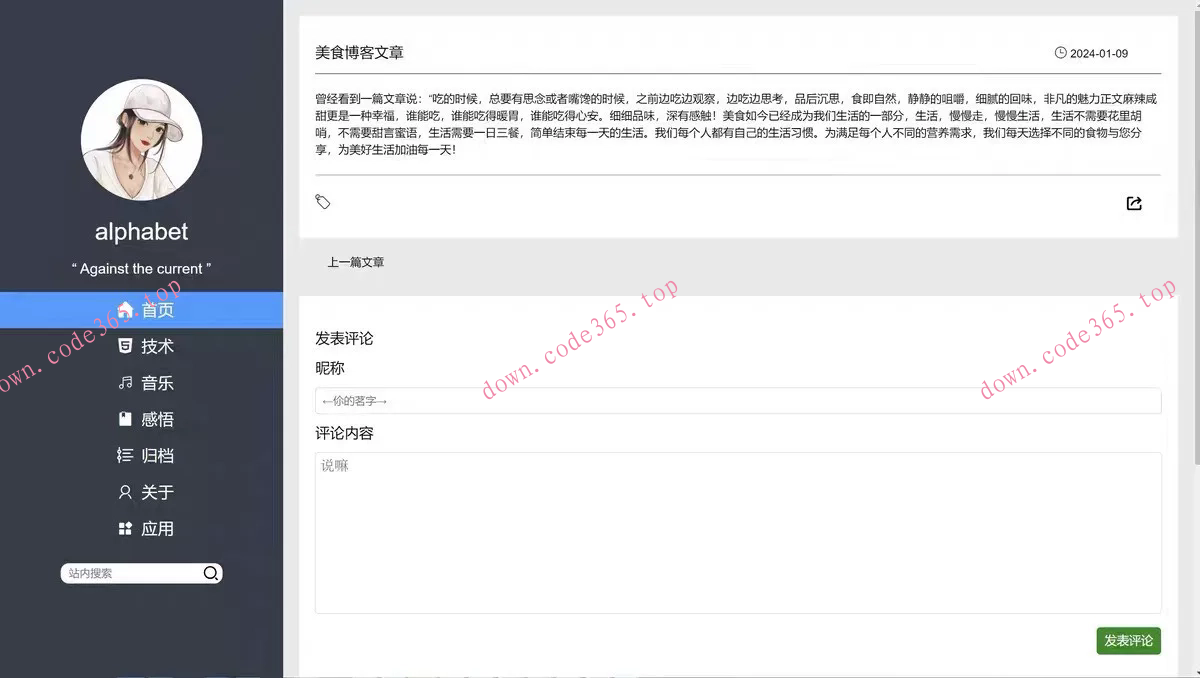The height and width of the screenshot is (678, 1200).
Task: Click the tag icon below the article
Action: [322, 202]
